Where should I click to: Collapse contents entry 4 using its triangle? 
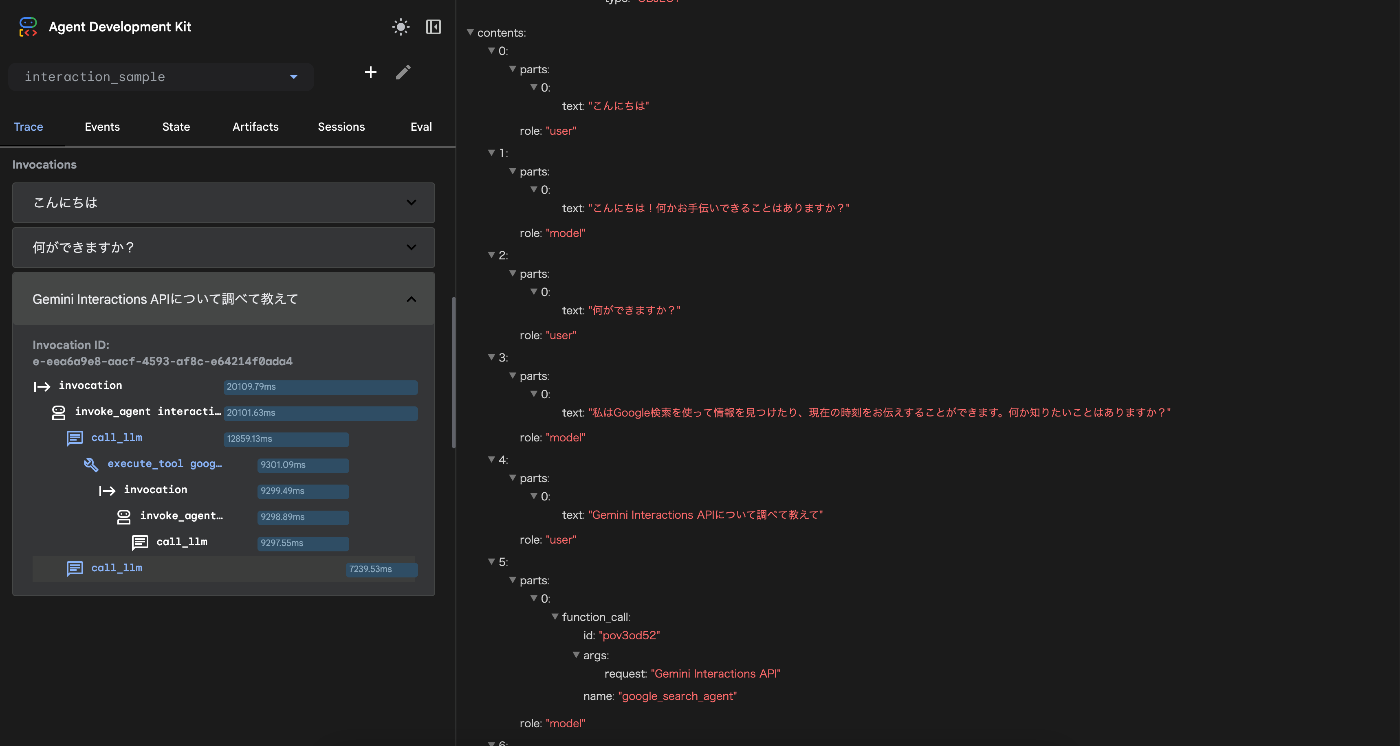491,460
